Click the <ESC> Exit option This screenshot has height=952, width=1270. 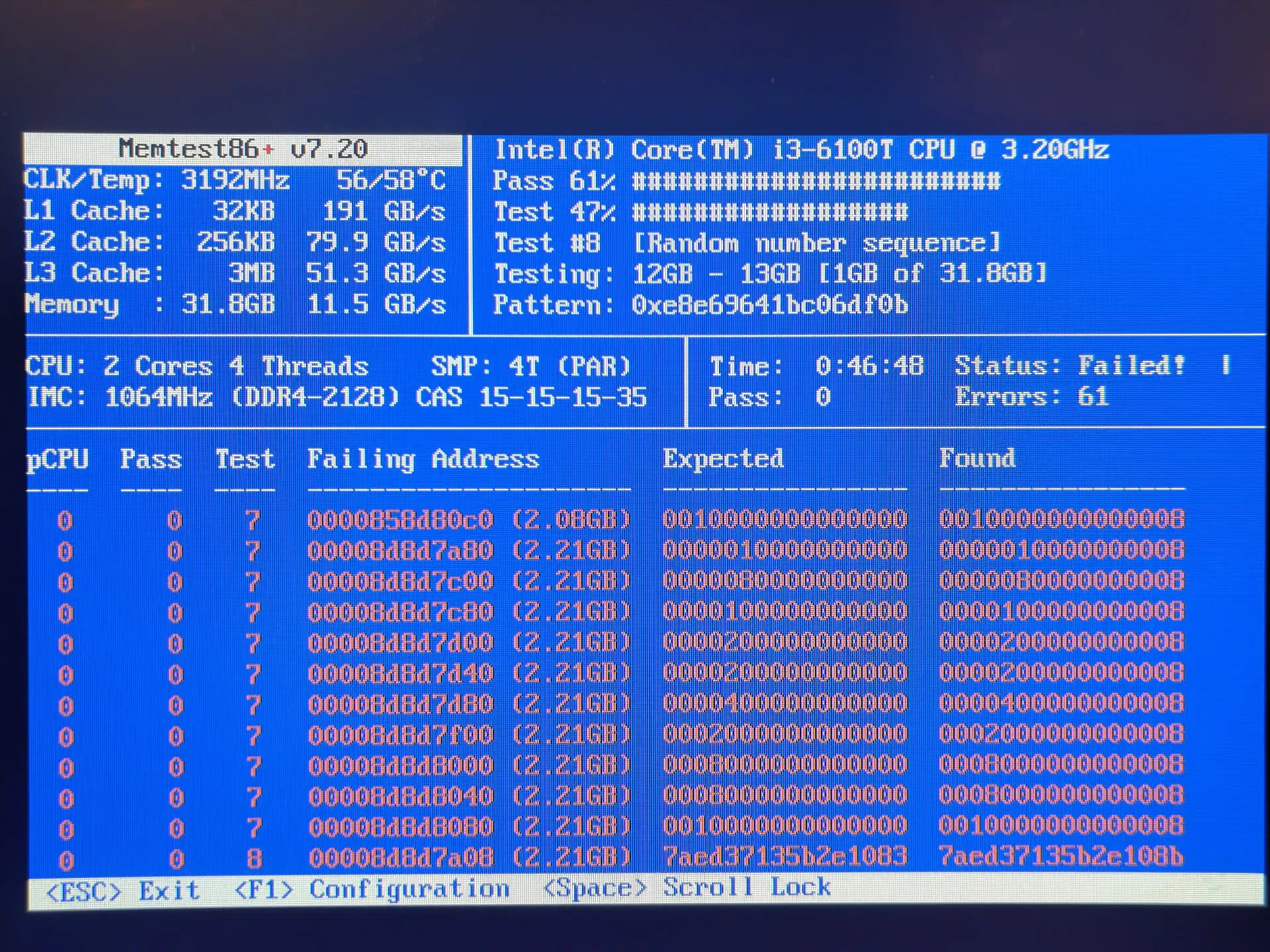(123, 891)
